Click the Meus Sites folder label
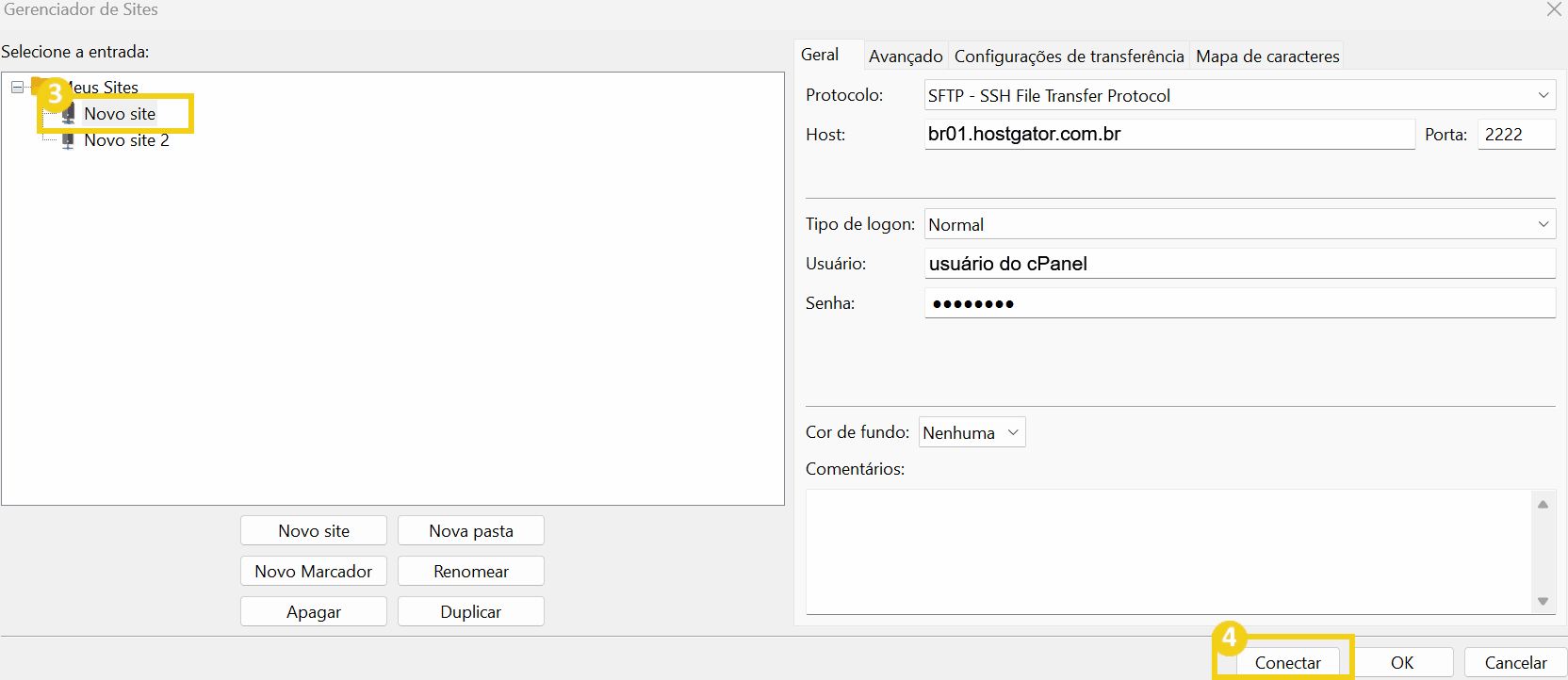This screenshot has width=1568, height=680. [x=102, y=88]
